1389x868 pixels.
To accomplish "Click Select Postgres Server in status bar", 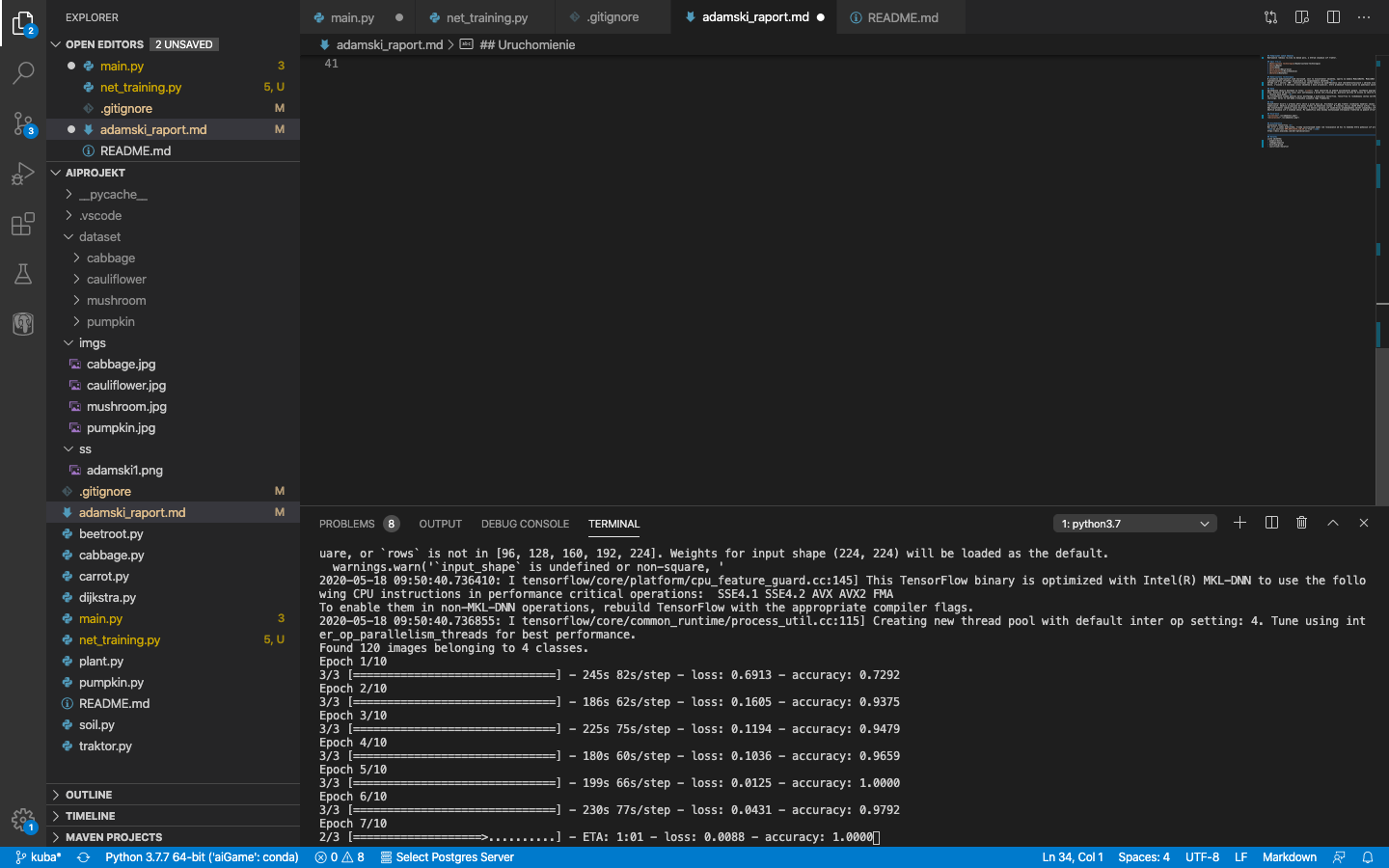I will click(x=448, y=857).
